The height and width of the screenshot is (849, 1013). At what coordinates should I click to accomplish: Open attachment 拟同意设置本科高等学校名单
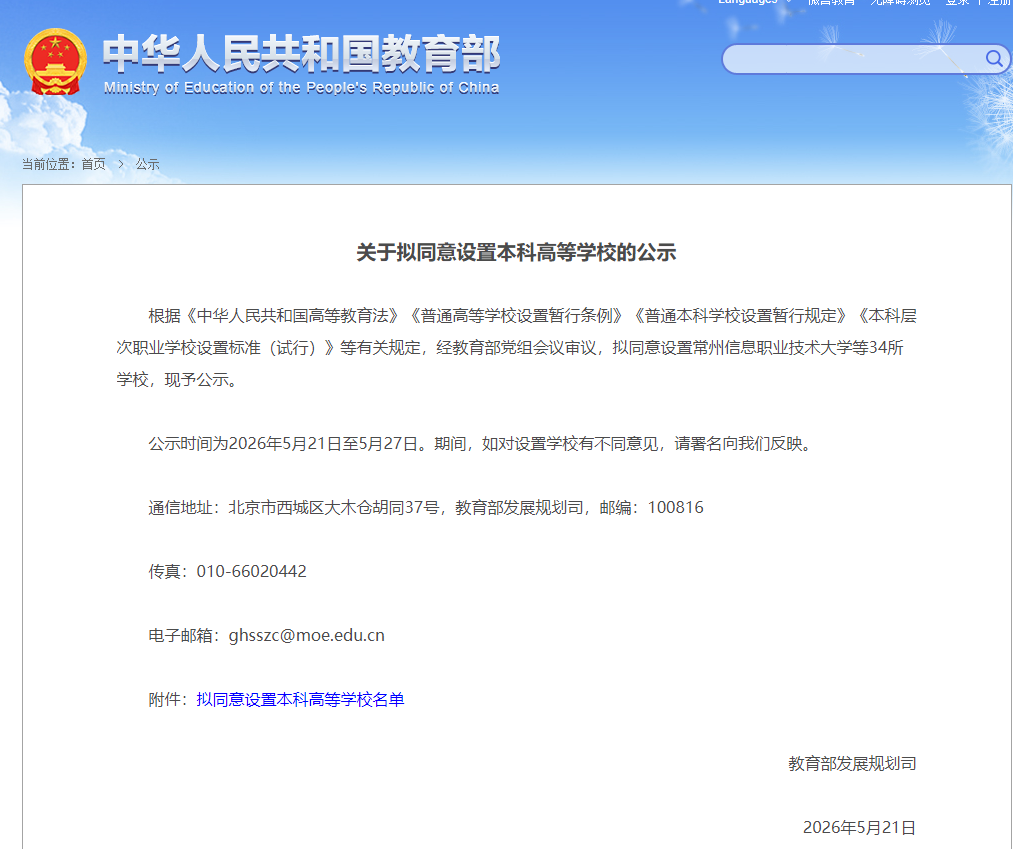(300, 699)
